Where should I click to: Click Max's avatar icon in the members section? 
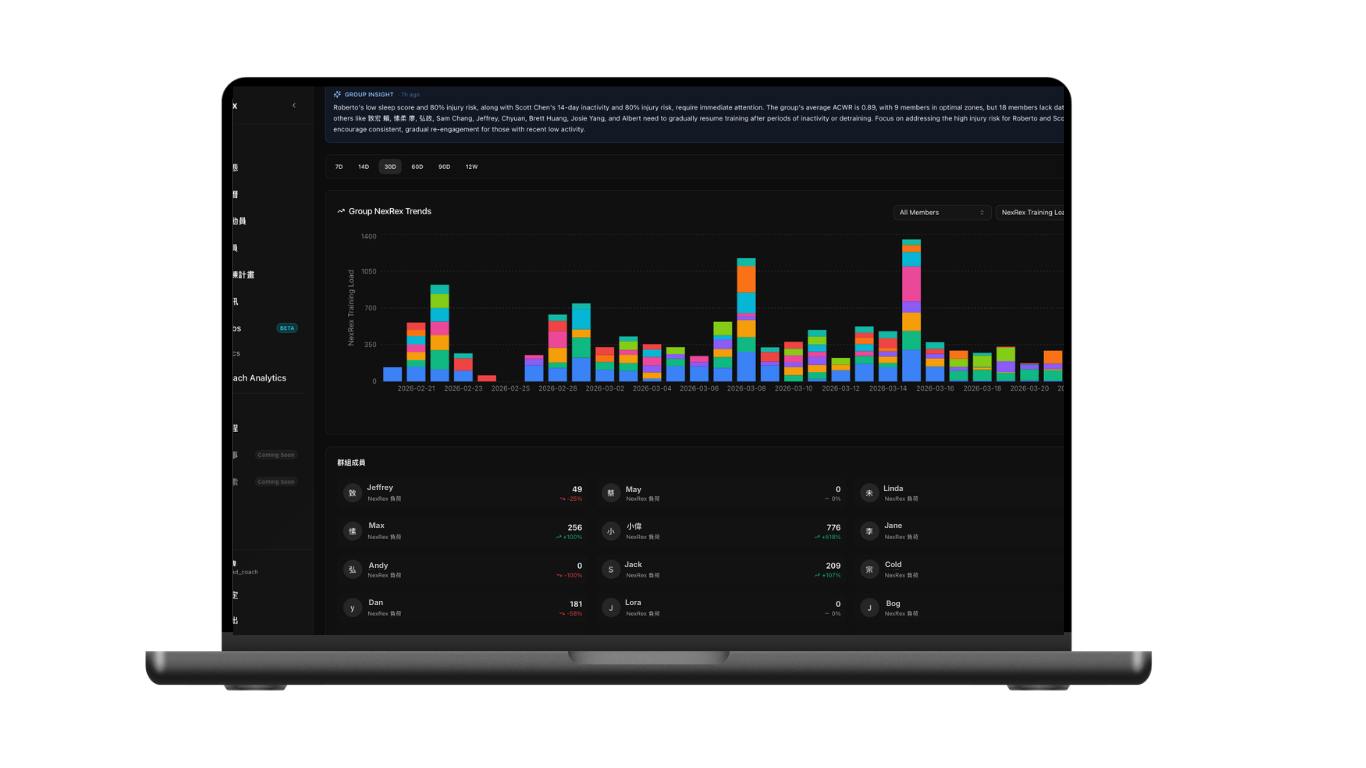[x=352, y=531]
